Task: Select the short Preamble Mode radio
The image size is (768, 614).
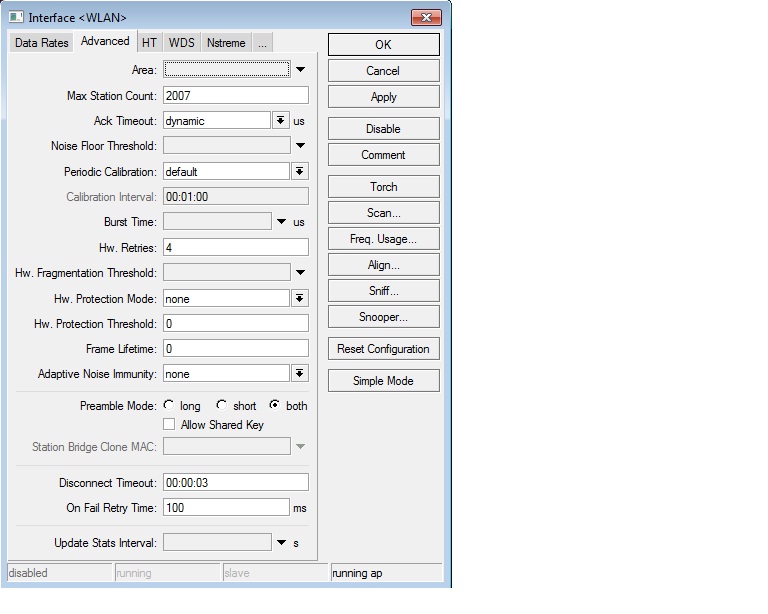Action: tap(222, 405)
